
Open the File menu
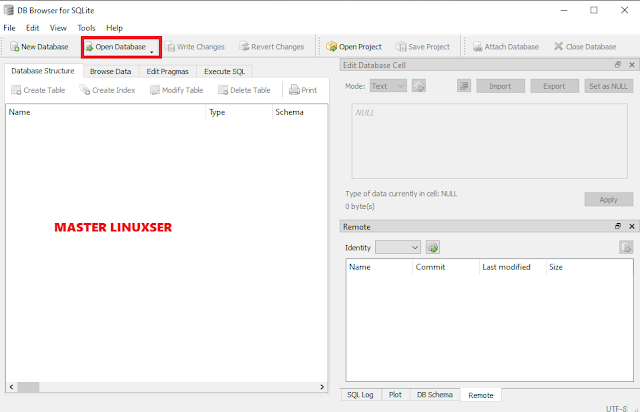(9, 28)
